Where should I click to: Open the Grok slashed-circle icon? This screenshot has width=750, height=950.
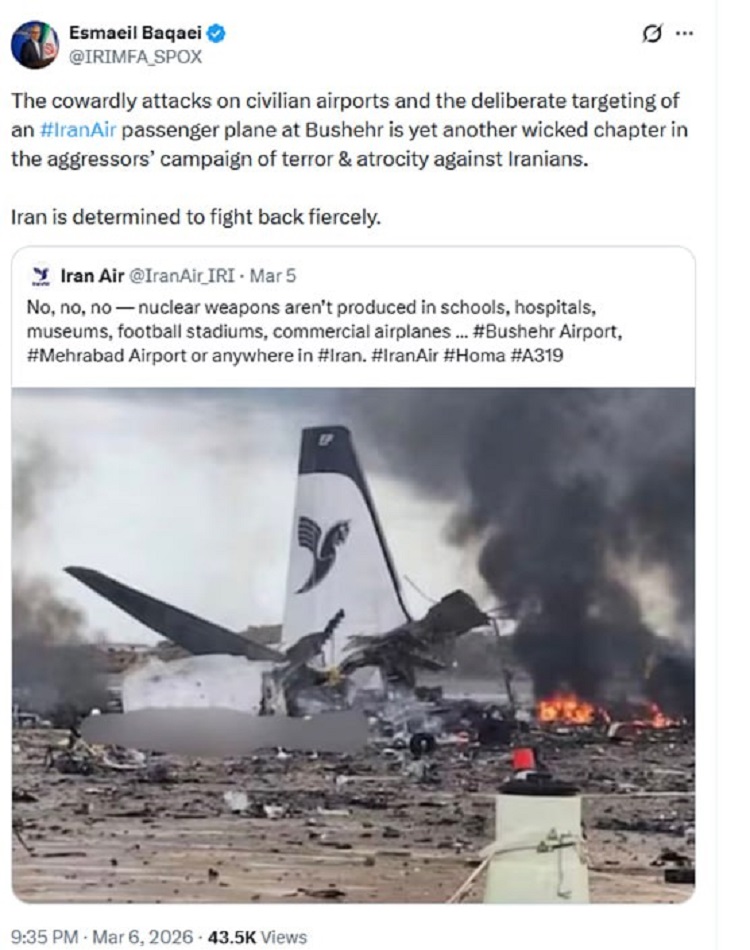(651, 33)
